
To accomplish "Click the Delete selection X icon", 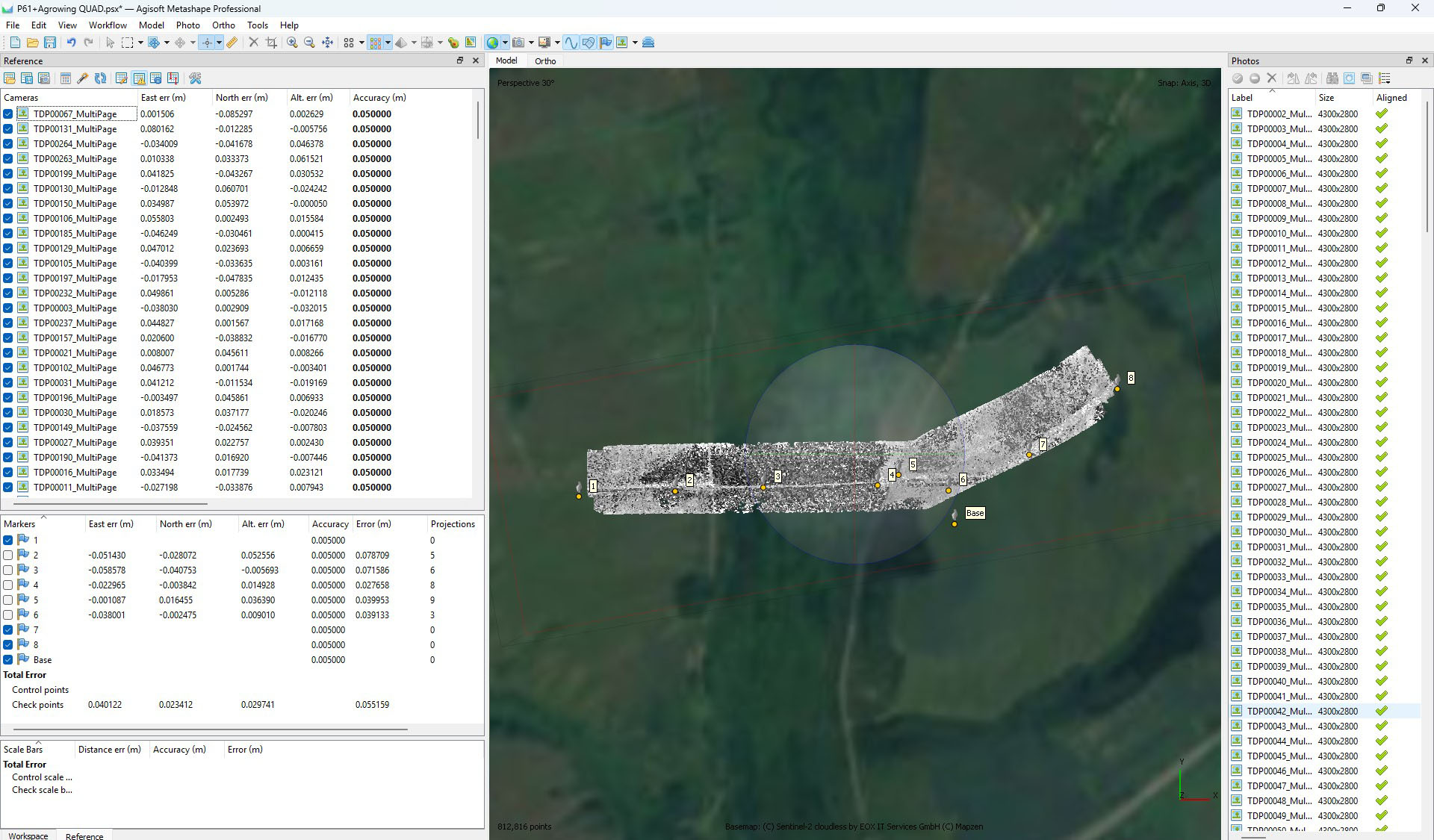I will [x=253, y=43].
